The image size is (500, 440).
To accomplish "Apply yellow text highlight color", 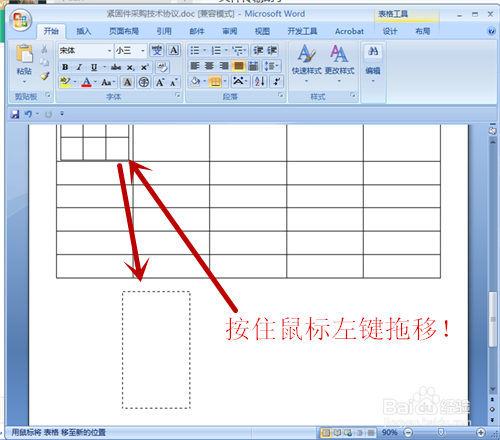I will pyautogui.click(x=65, y=82).
